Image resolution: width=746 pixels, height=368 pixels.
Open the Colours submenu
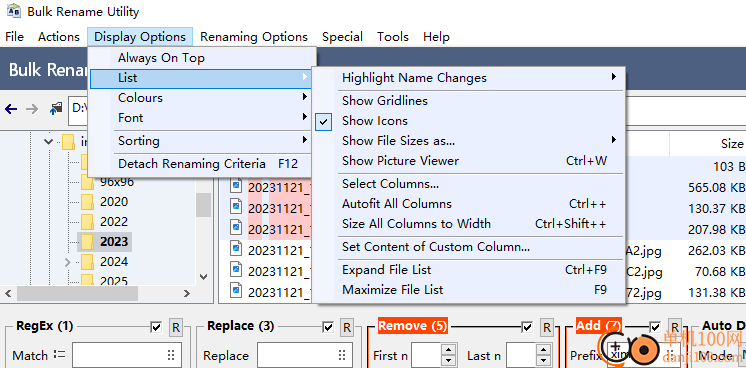pos(202,98)
